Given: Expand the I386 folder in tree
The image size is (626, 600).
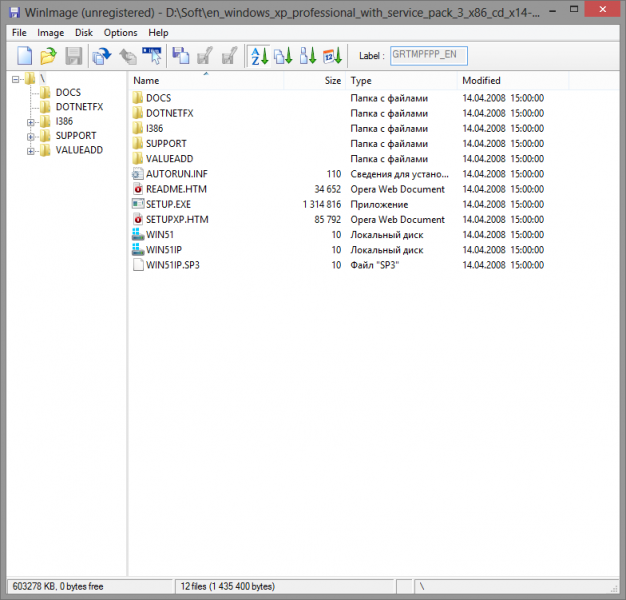Looking at the screenshot, I should point(30,122).
